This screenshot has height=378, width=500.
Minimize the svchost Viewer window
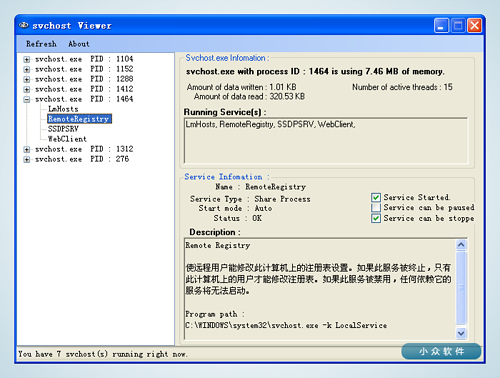click(x=441, y=26)
